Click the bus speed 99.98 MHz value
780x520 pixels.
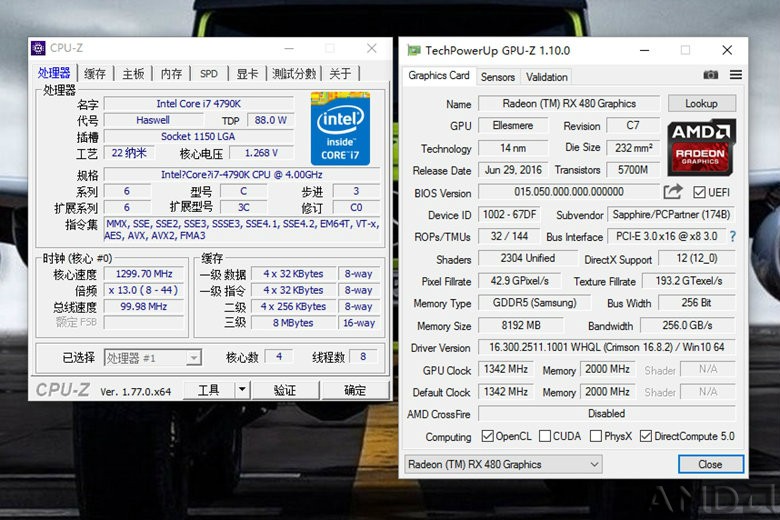[x=144, y=307]
